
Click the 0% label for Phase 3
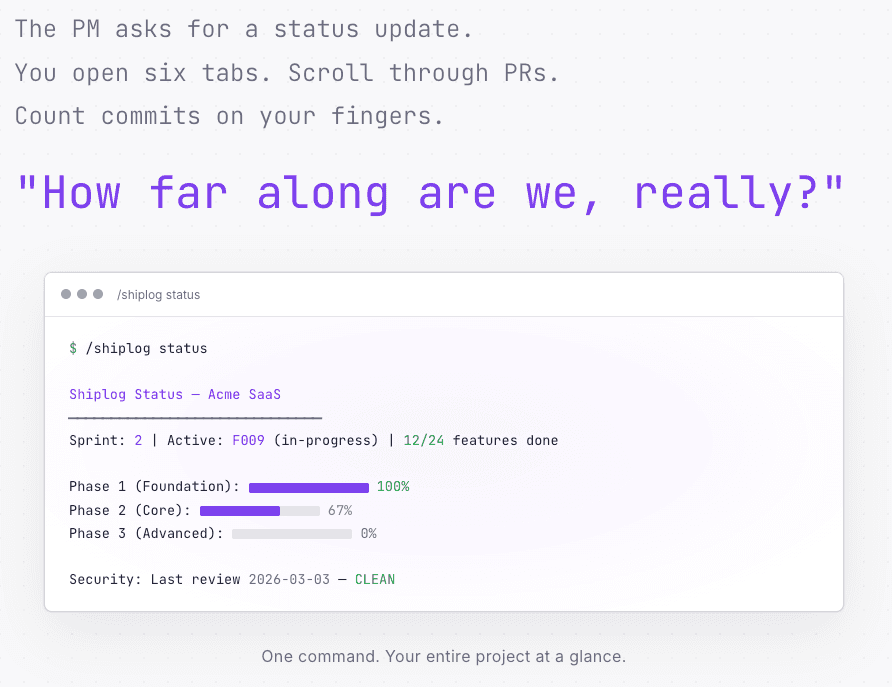click(369, 534)
